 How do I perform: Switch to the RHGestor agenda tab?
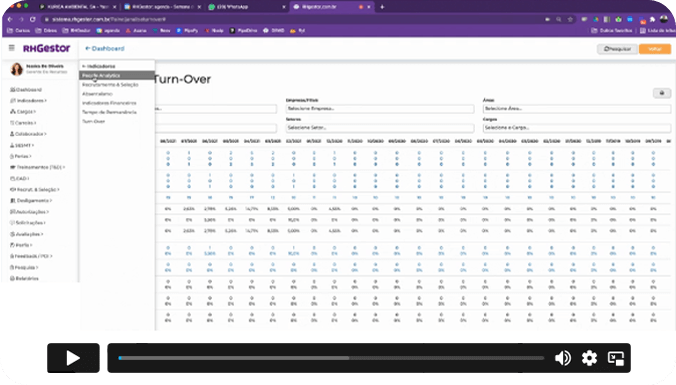[x=162, y=7]
